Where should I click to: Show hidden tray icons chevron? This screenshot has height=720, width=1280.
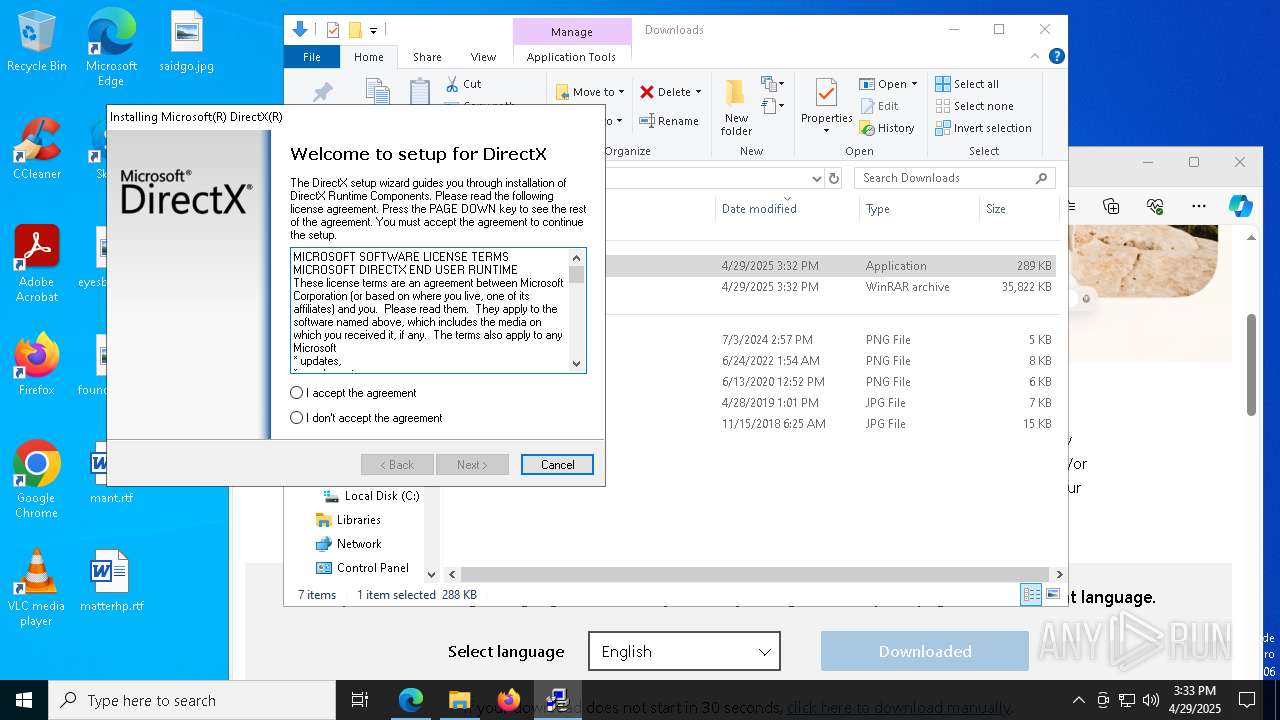coord(1078,700)
